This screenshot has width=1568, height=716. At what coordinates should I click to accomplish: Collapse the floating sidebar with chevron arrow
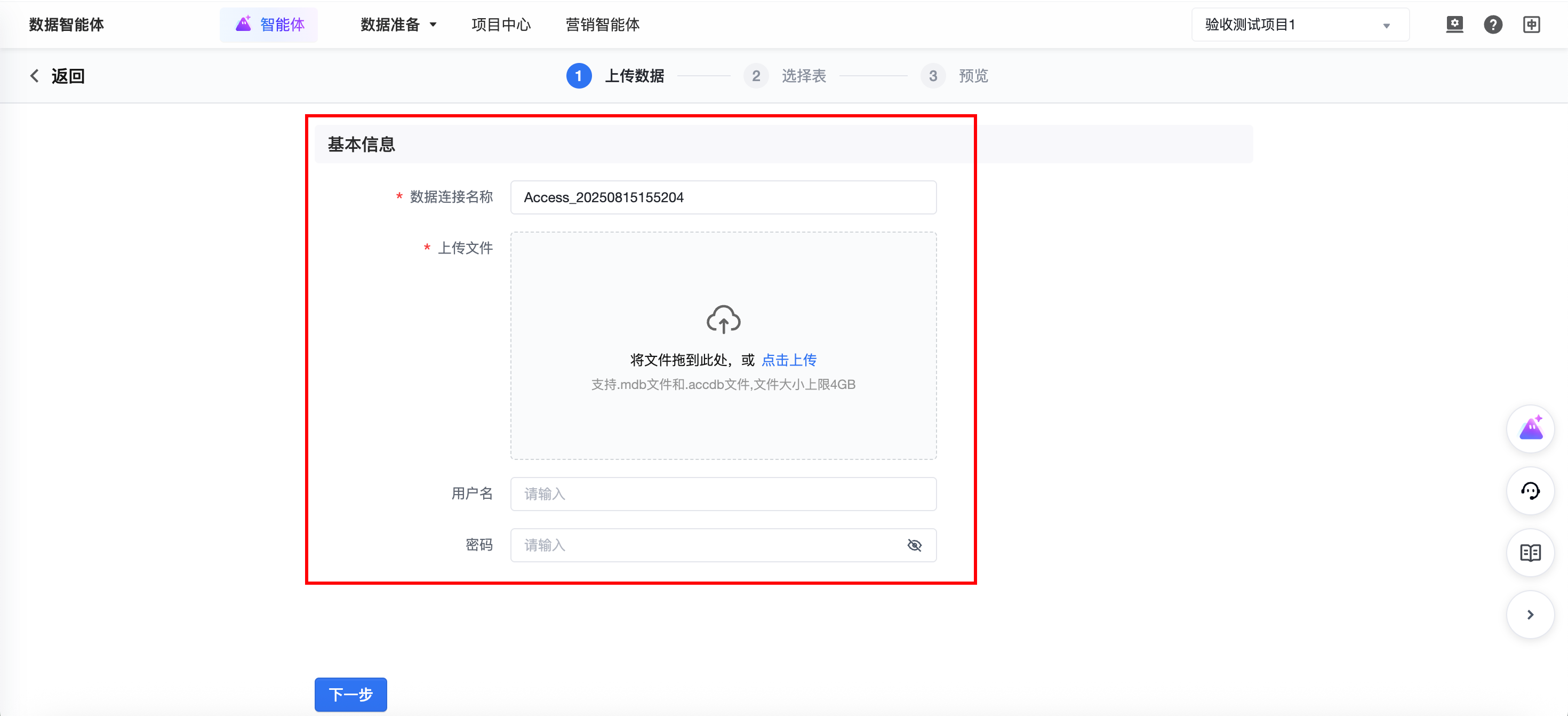[1530, 615]
